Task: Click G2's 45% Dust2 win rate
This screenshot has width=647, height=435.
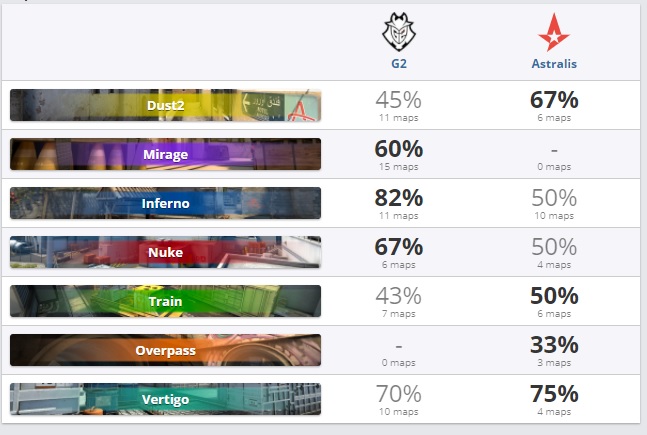Action: 398,100
